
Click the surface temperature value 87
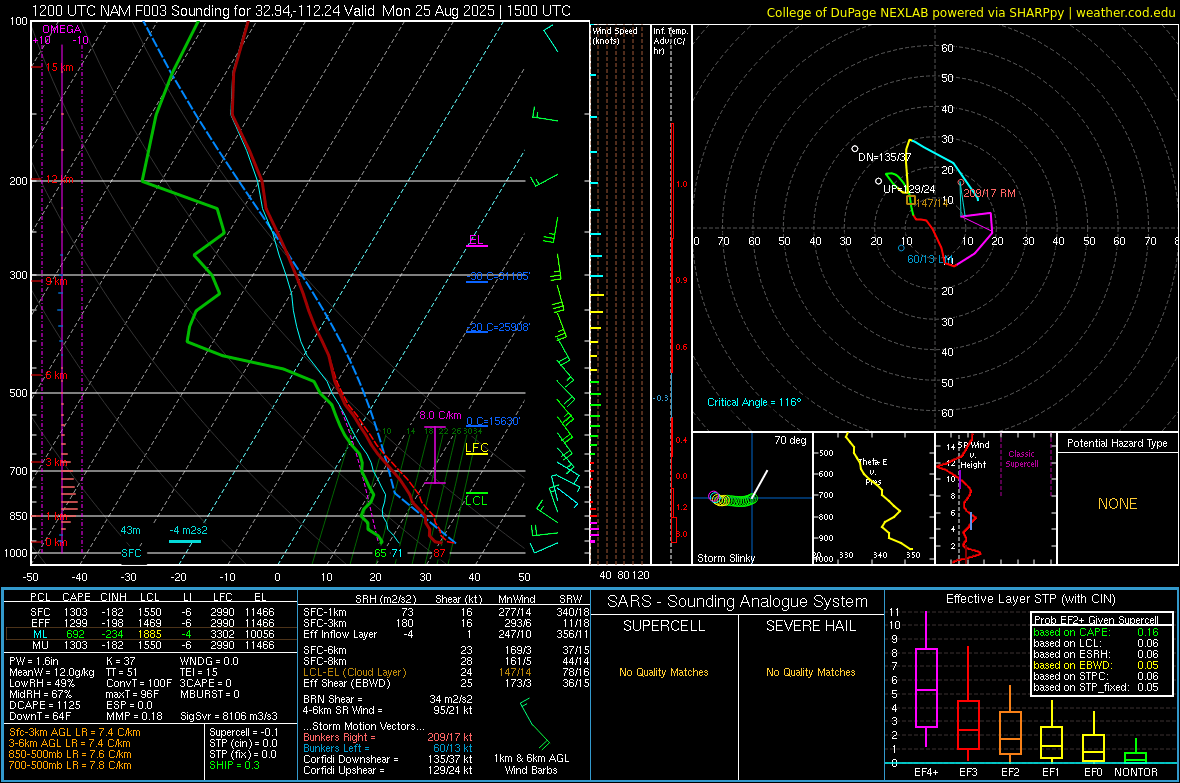(439, 553)
